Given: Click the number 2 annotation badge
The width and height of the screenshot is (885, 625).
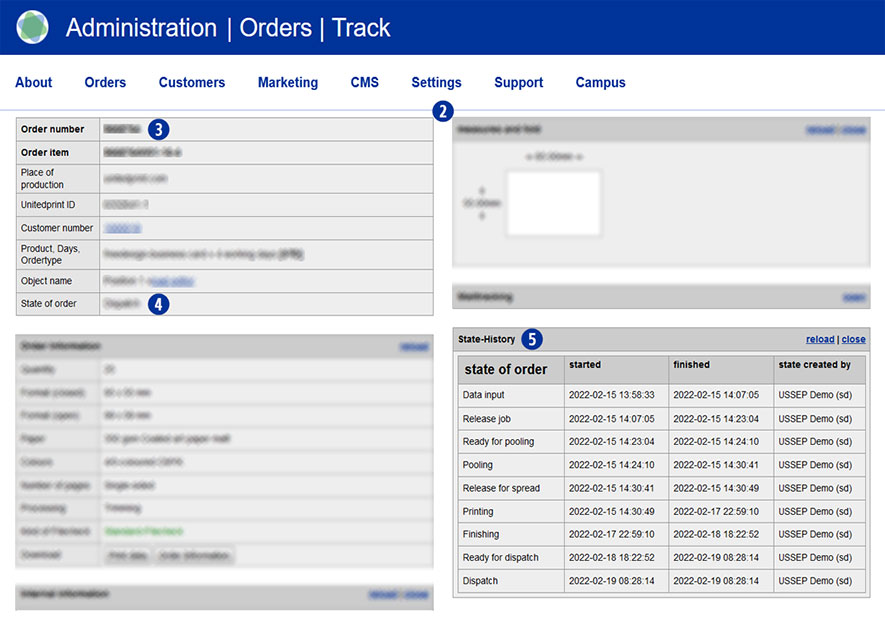Looking at the screenshot, I should coord(443,111).
